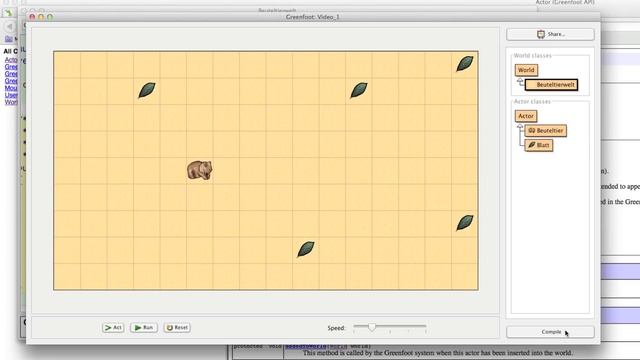Select the Beuteltierwelt class
The width and height of the screenshot is (640, 360).
tap(551, 84)
